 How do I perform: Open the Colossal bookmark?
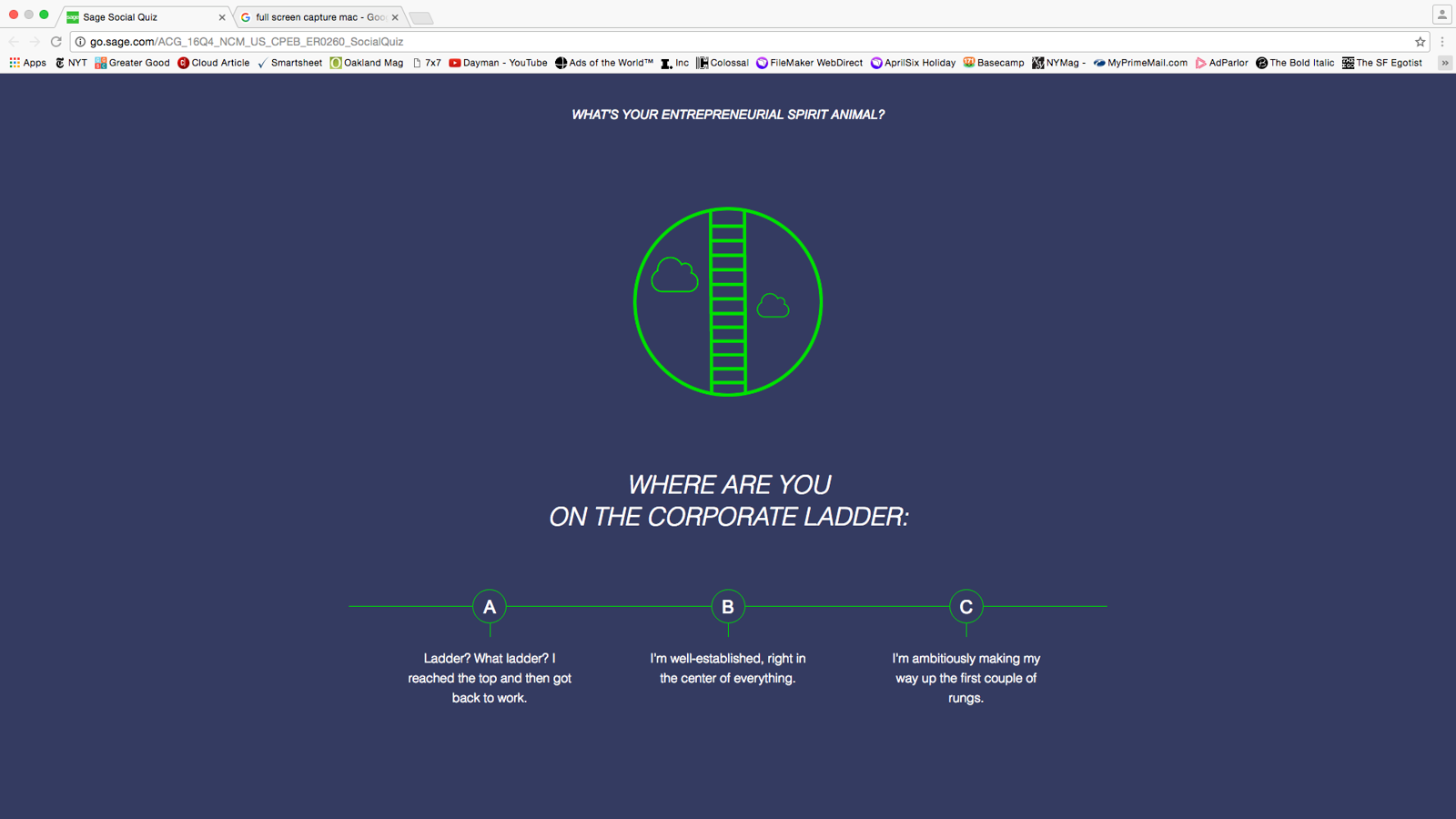pyautogui.click(x=723, y=63)
